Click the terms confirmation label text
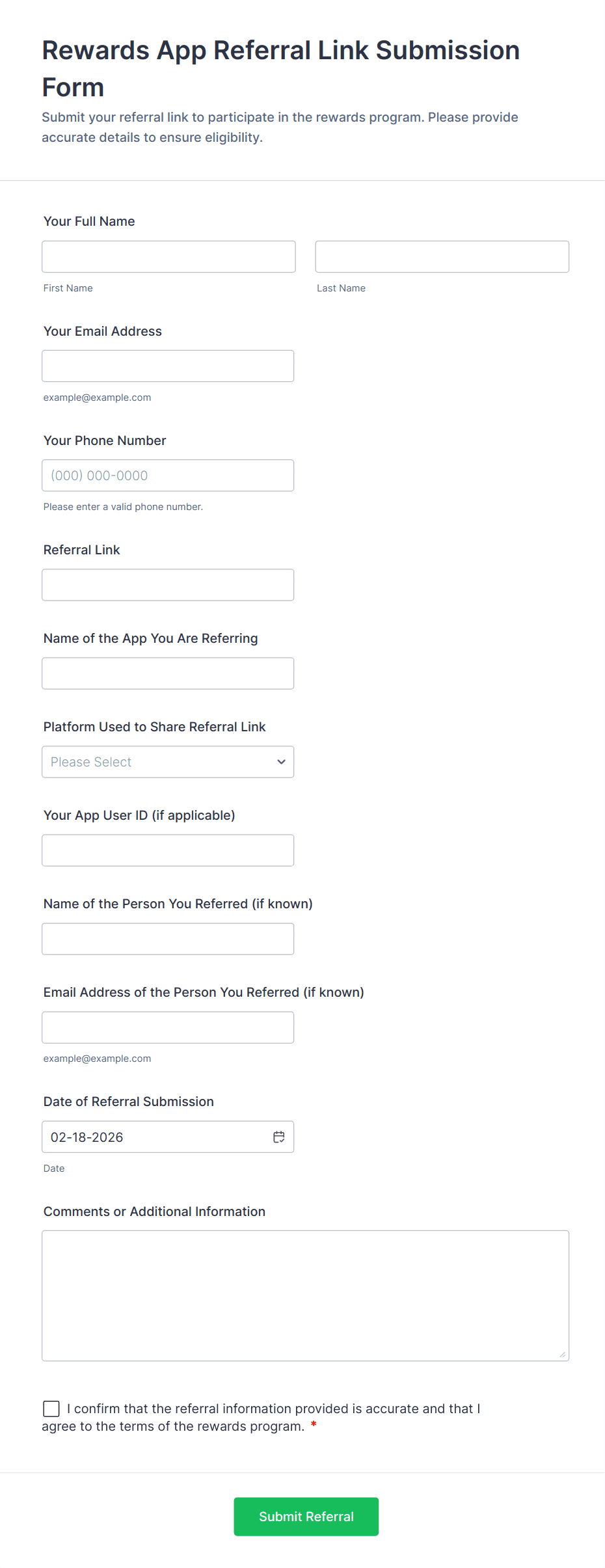Viewport: 605px width, 1568px height. [x=273, y=1409]
